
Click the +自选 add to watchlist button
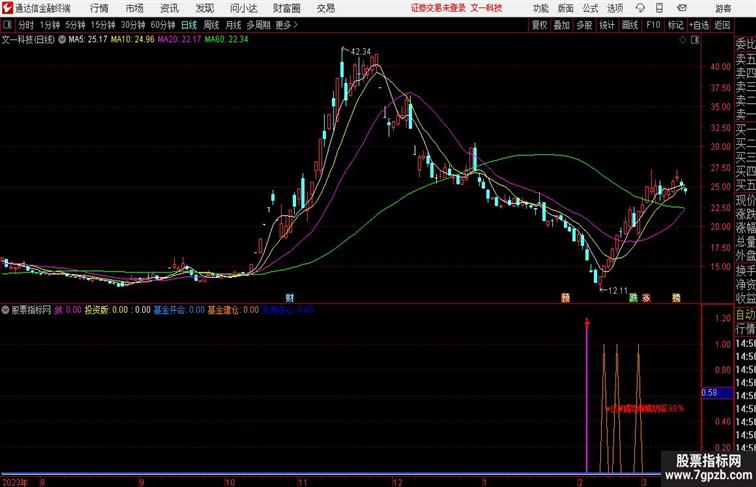tap(699, 25)
